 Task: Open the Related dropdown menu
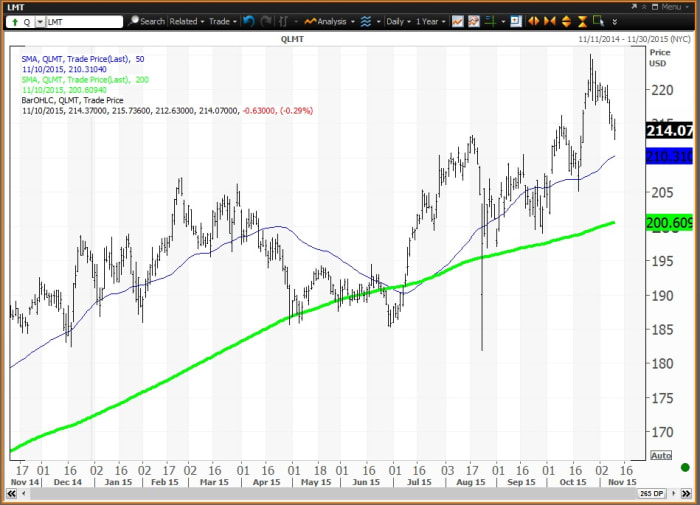187,21
